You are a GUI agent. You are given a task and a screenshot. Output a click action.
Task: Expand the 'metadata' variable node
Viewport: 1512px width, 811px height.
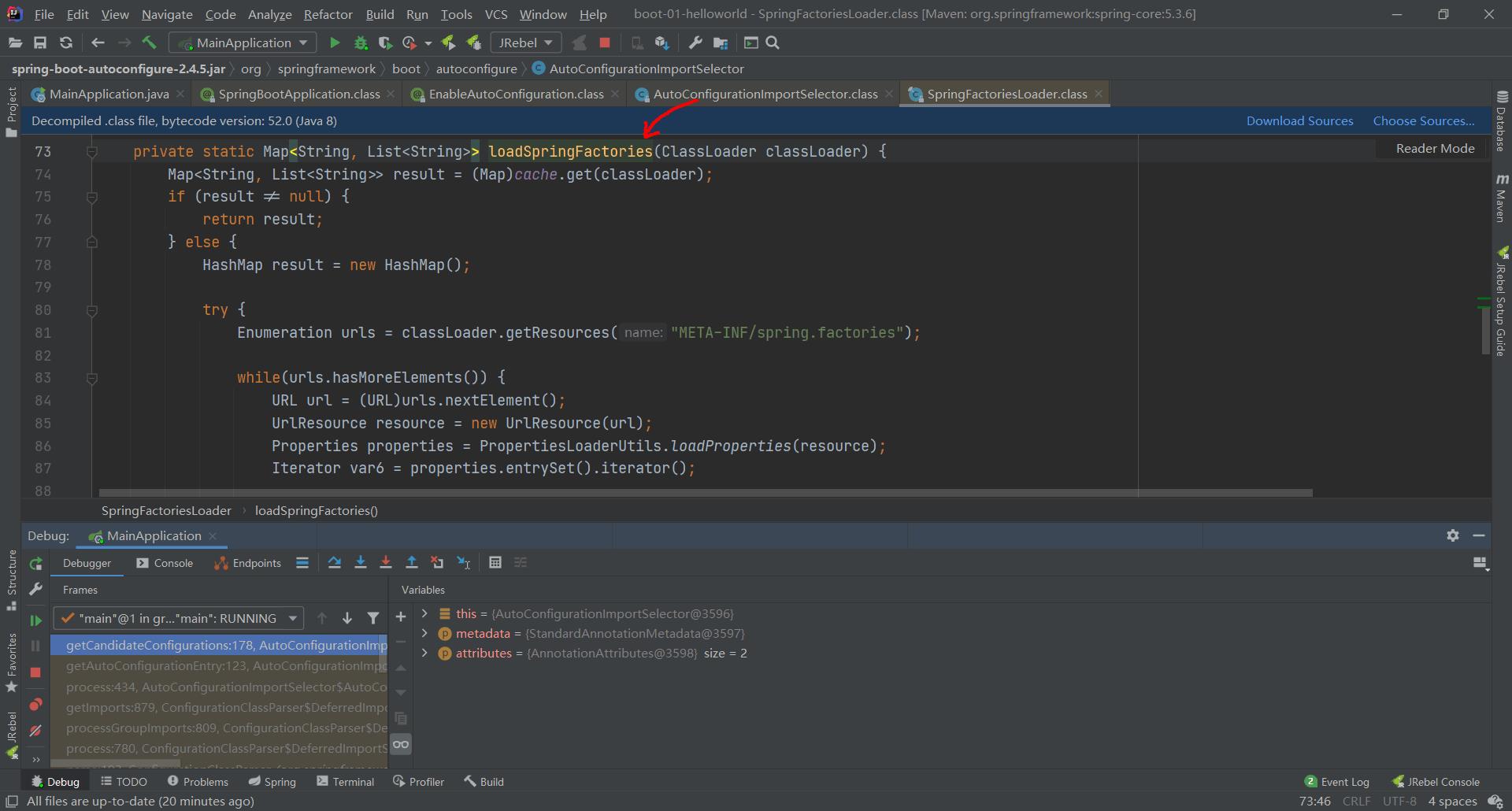[x=424, y=633]
